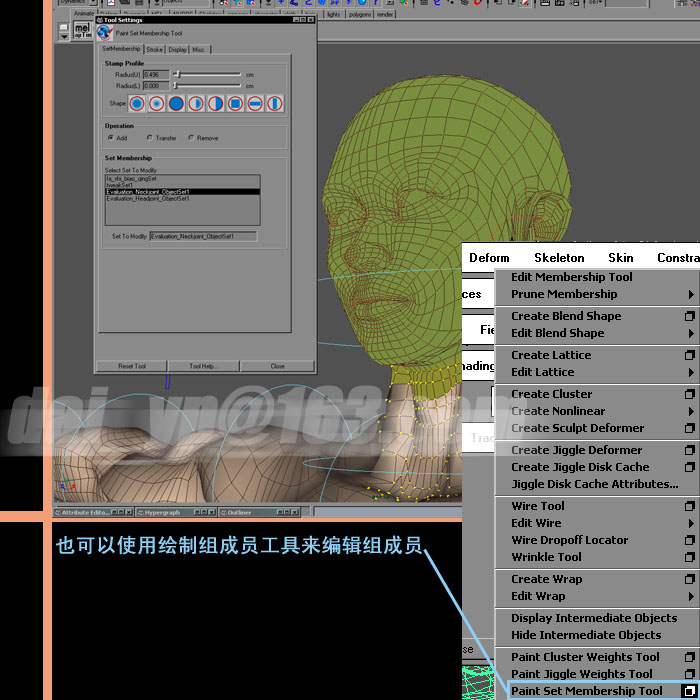Click the minimized Outliner window title bar
The image size is (700, 700).
pos(259,512)
